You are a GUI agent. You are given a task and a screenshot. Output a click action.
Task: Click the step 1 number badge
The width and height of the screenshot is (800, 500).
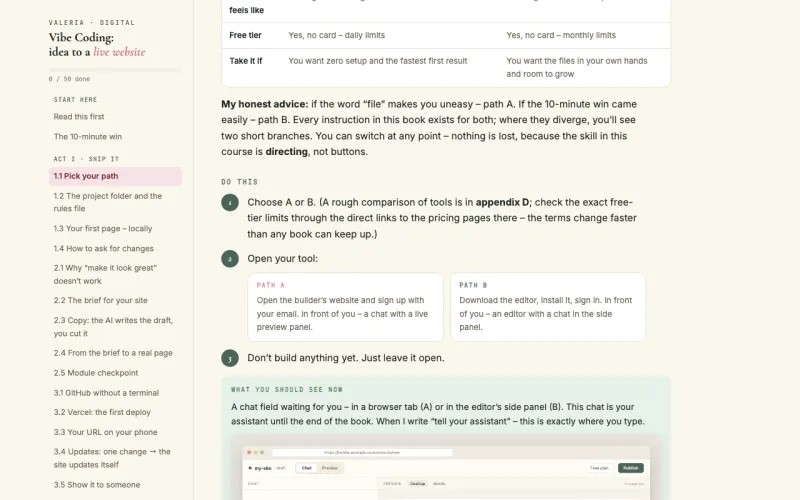230,203
